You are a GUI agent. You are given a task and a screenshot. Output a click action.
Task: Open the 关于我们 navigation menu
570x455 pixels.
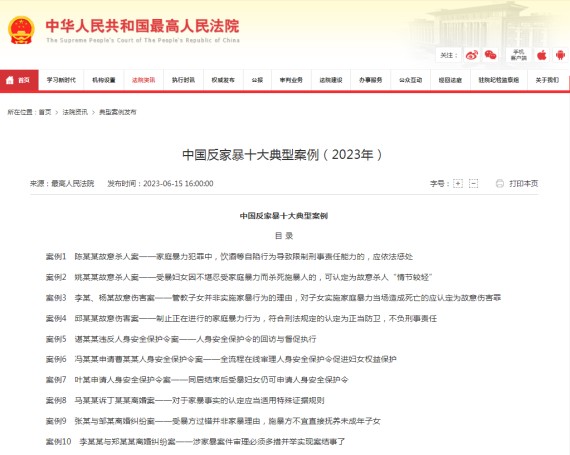tap(547, 80)
